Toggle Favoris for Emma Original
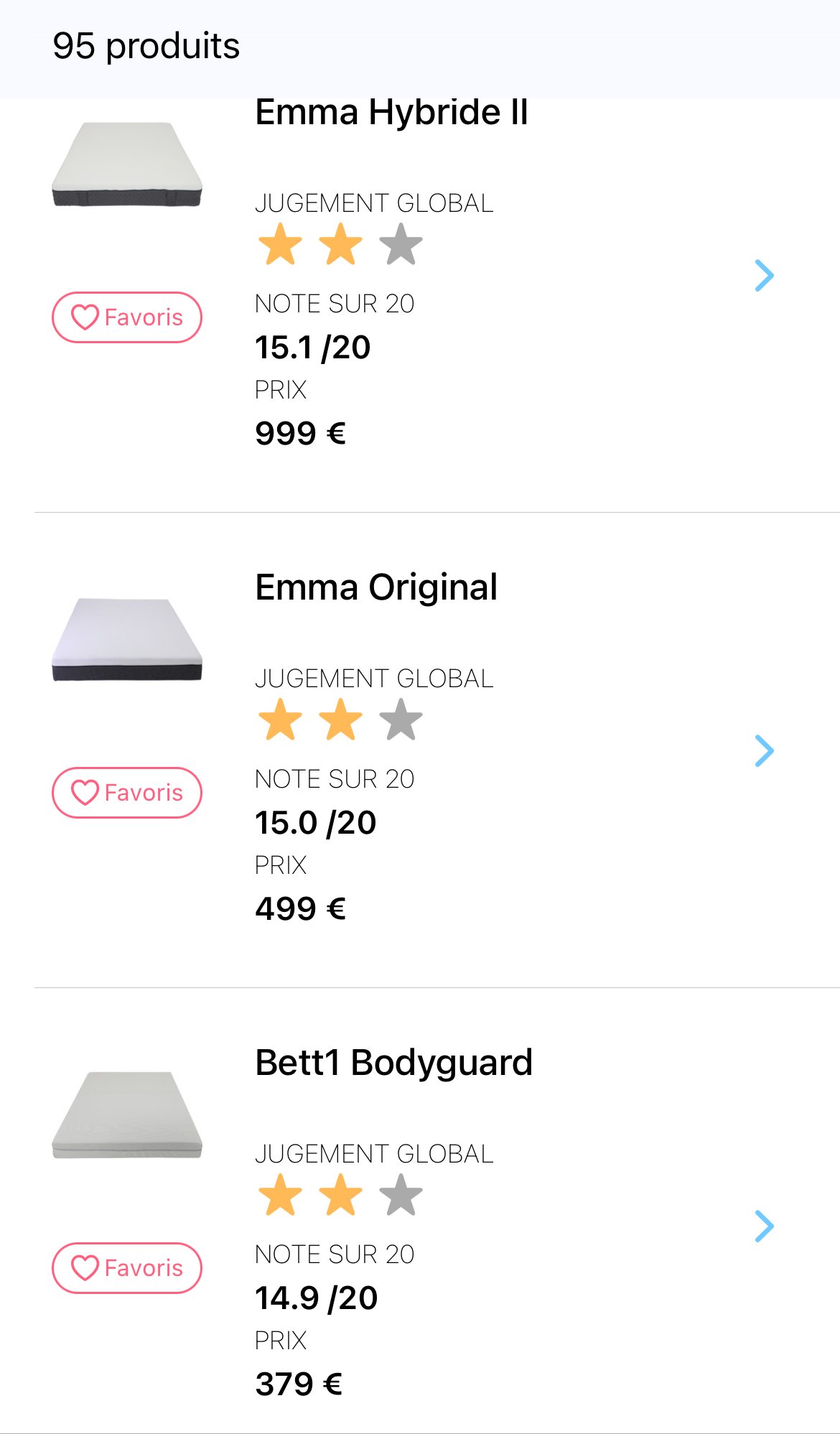The height and width of the screenshot is (1434, 840). [127, 793]
